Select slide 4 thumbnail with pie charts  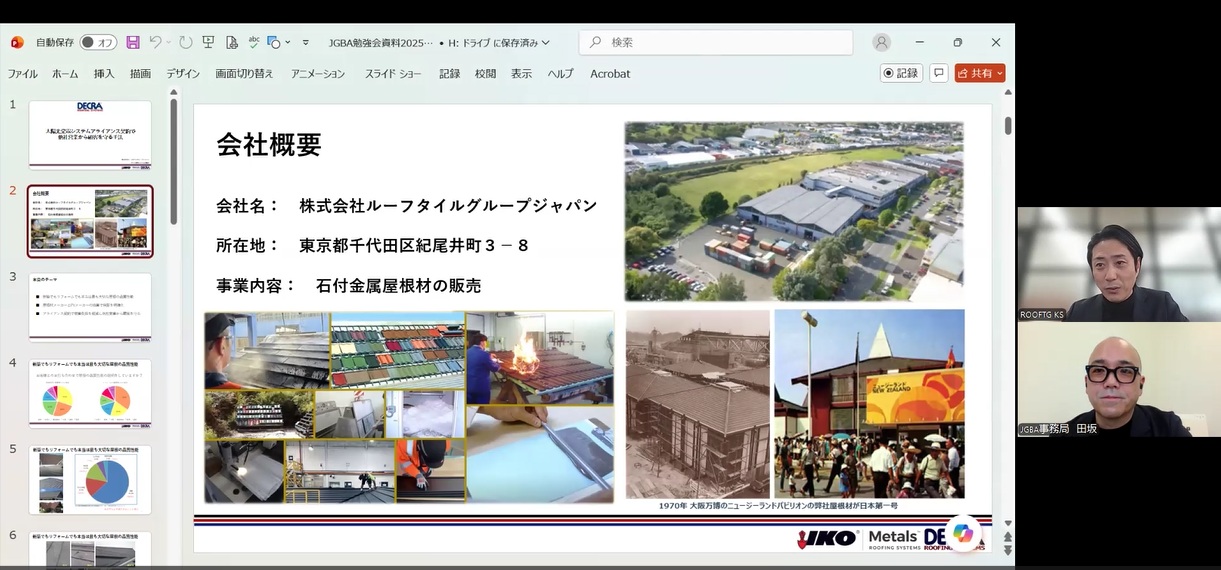(90, 394)
